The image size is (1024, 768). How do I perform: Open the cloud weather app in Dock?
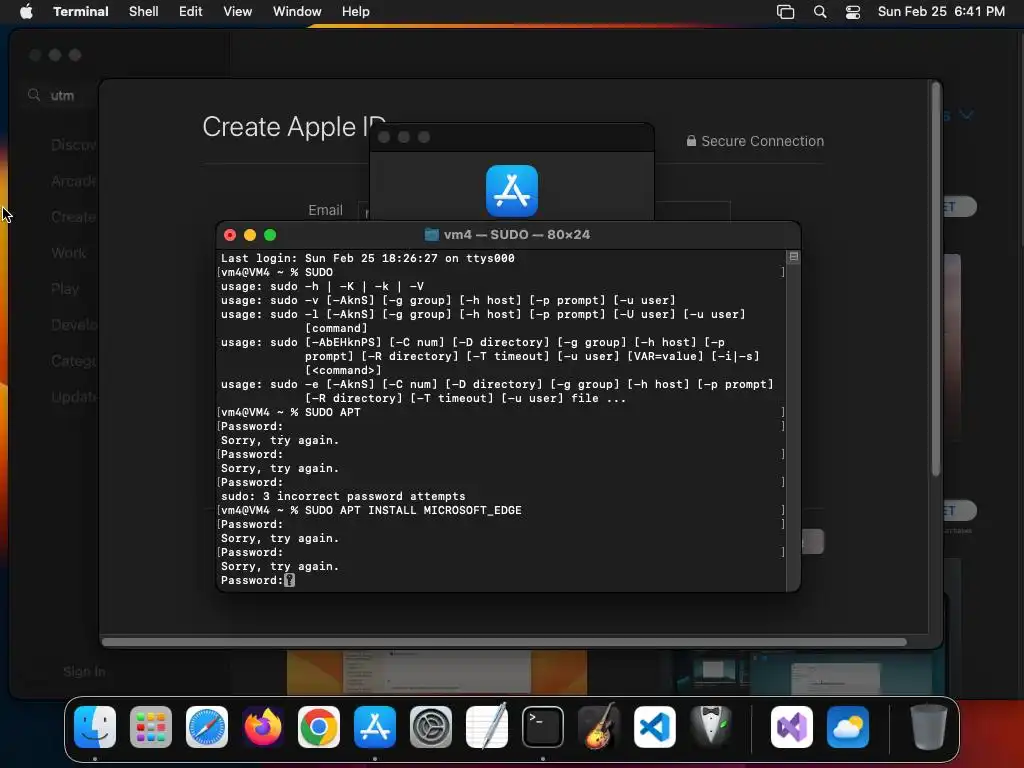(x=848, y=727)
